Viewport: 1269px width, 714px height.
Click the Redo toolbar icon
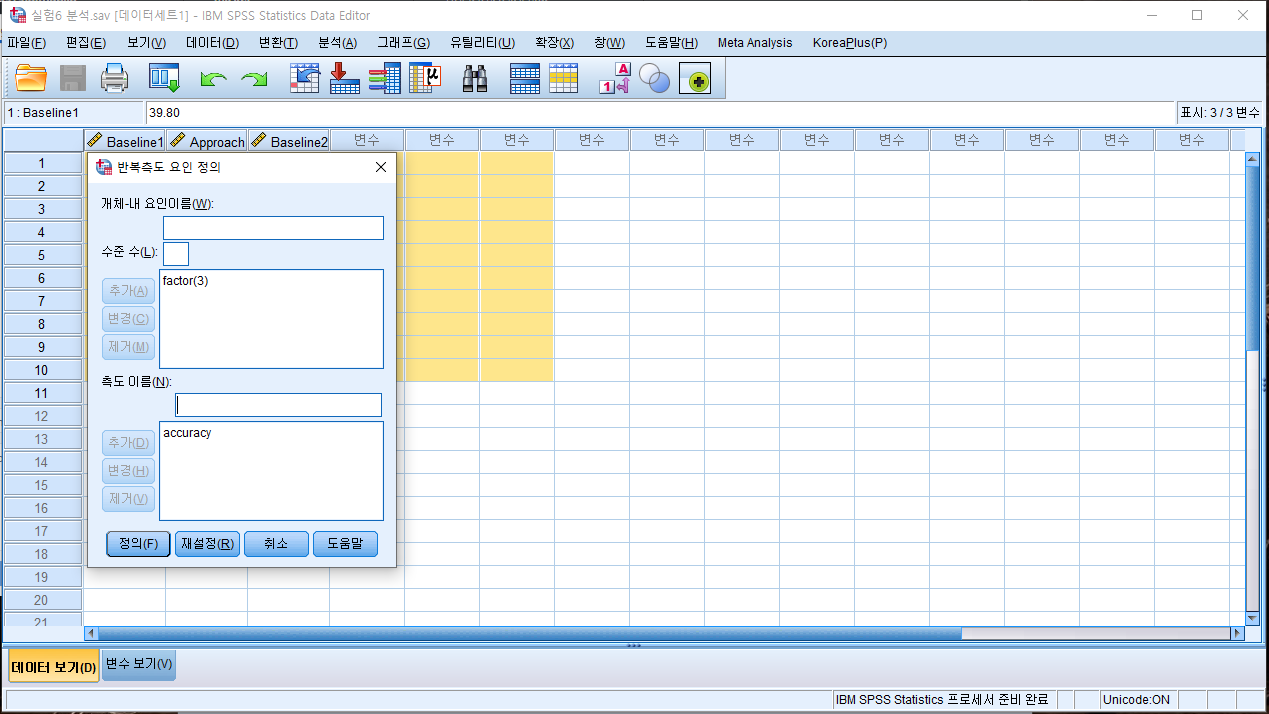click(253, 78)
